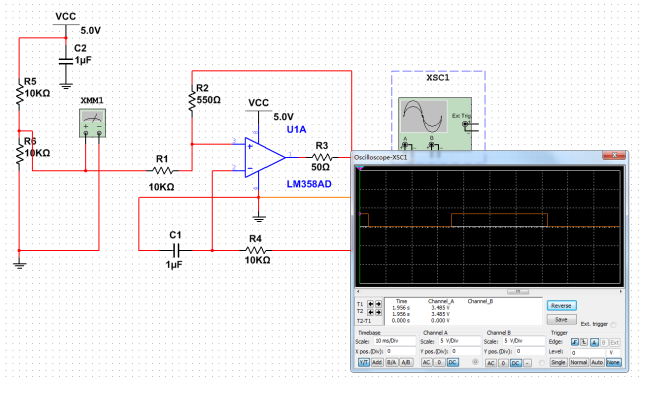This screenshot has width=656, height=394.
Task: Click Channel B minus invert button
Action: [528, 363]
